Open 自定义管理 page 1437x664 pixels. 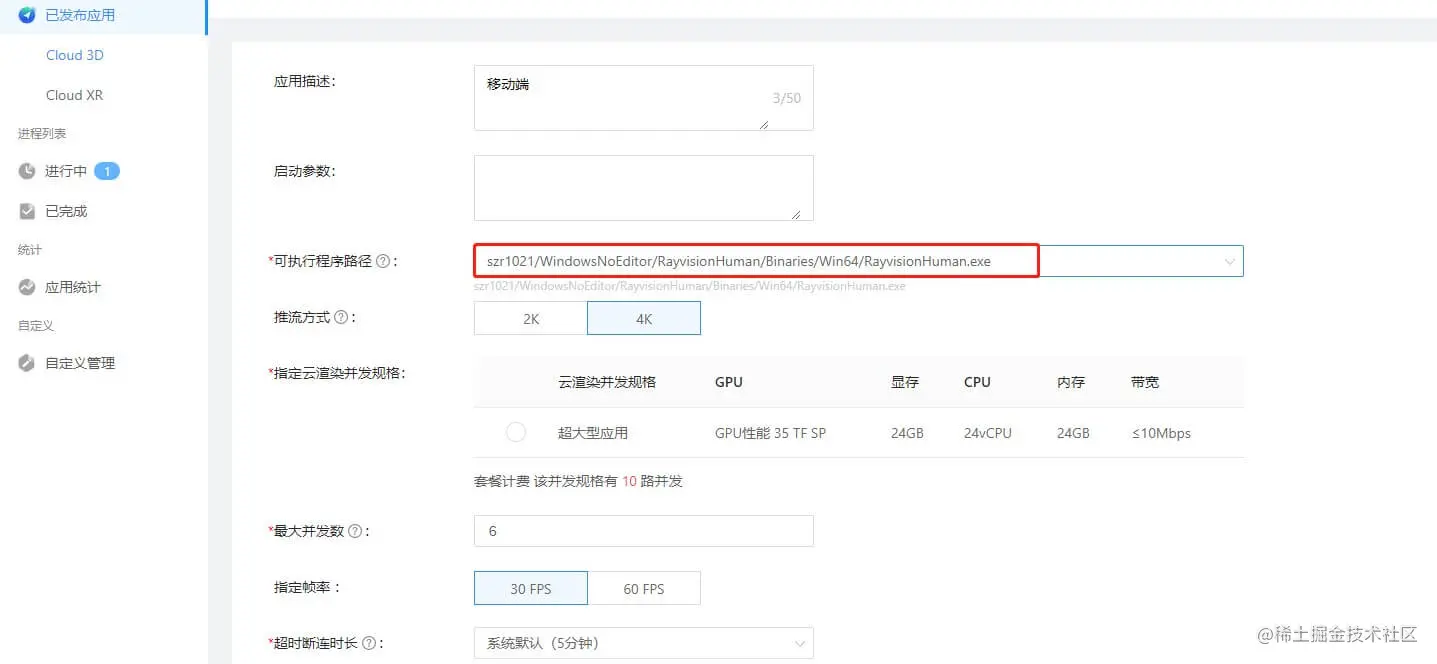[80, 363]
